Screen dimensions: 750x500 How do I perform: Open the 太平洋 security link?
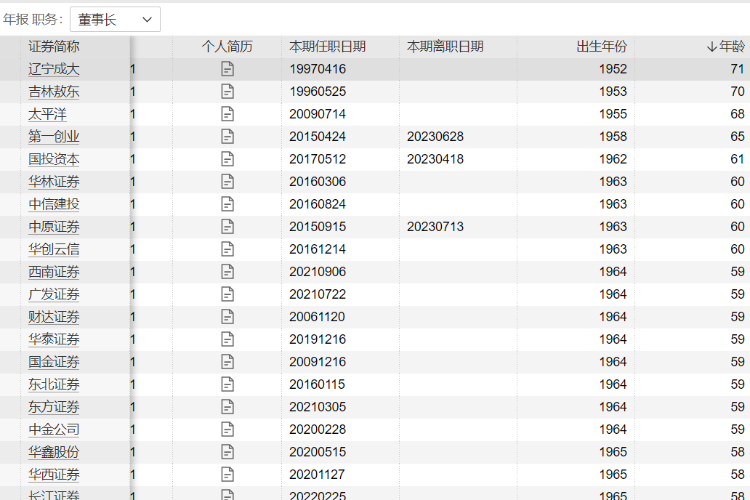tap(47, 114)
